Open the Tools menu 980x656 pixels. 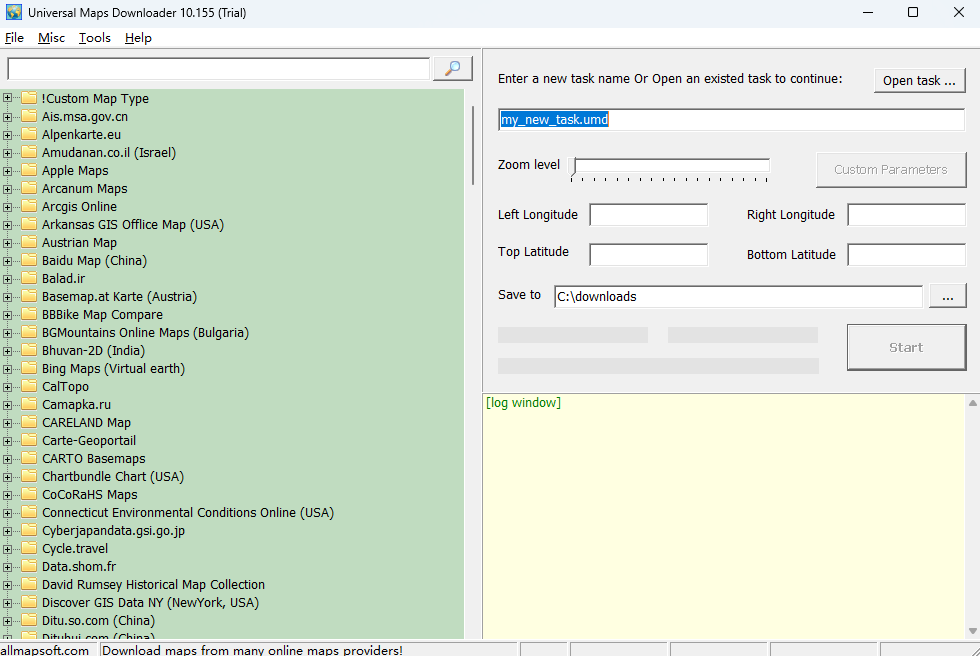[x=94, y=37]
